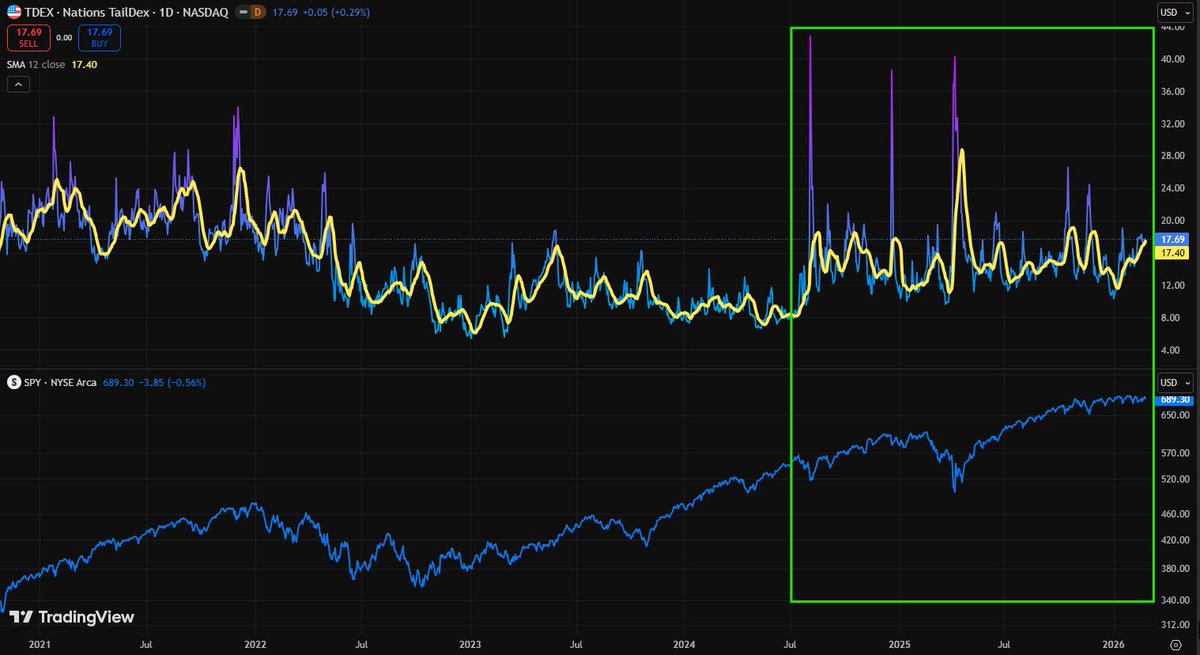This screenshot has width=1200, height=655.
Task: Click the US flag icon beside TDEX
Action: coord(14,12)
